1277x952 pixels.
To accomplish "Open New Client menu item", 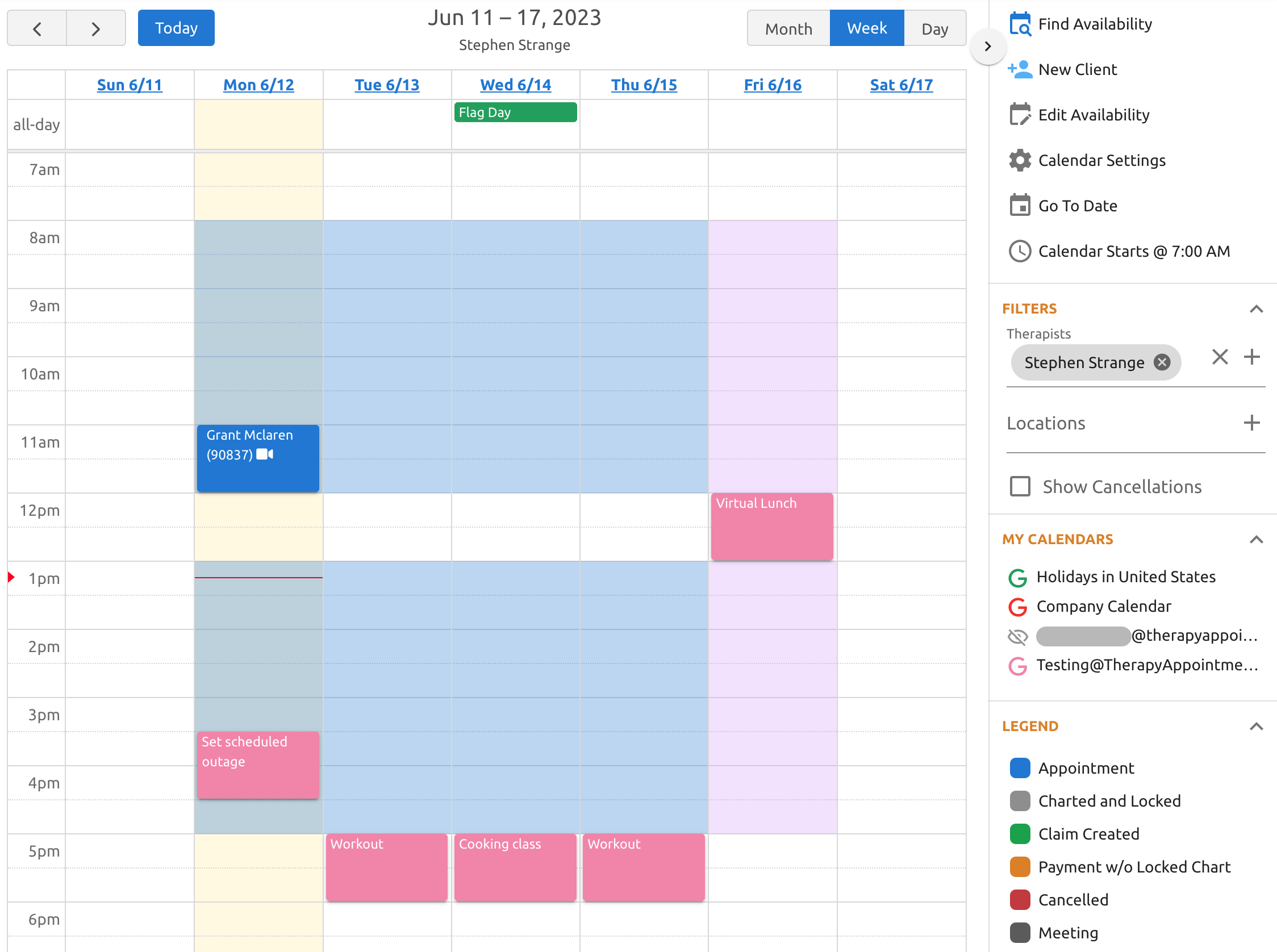I will click(1078, 70).
